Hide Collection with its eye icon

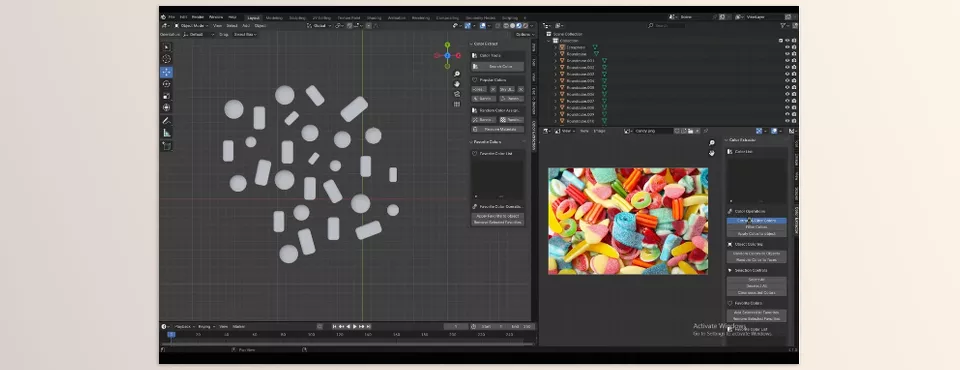(x=787, y=40)
